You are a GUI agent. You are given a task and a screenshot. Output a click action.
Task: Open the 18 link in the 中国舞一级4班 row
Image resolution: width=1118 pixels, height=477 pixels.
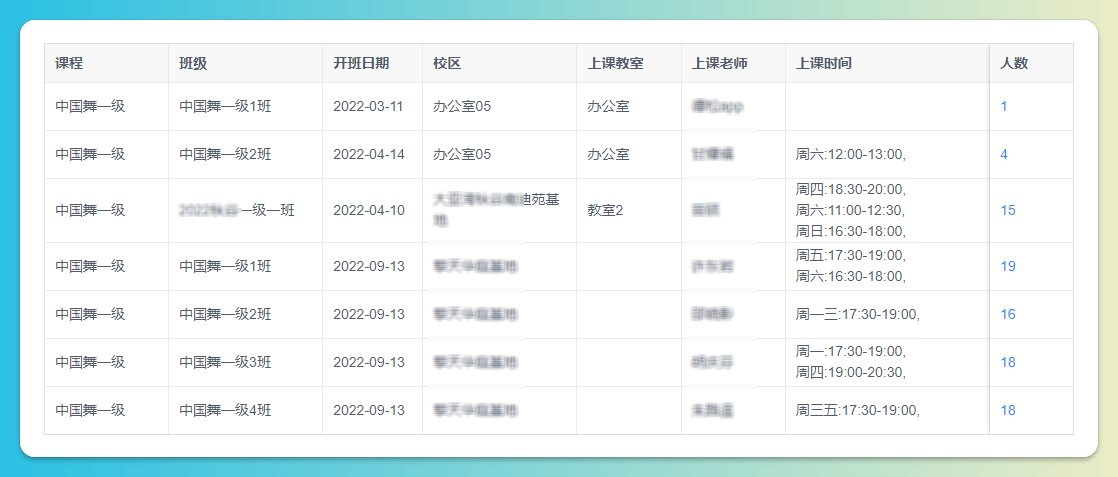pos(1007,411)
